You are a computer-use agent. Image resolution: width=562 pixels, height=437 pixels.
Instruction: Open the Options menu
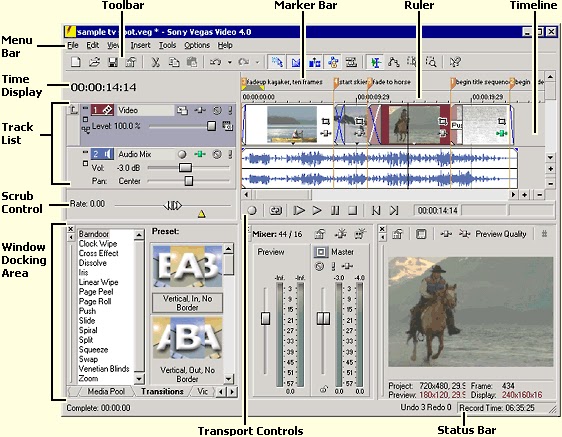pyautogui.click(x=197, y=45)
